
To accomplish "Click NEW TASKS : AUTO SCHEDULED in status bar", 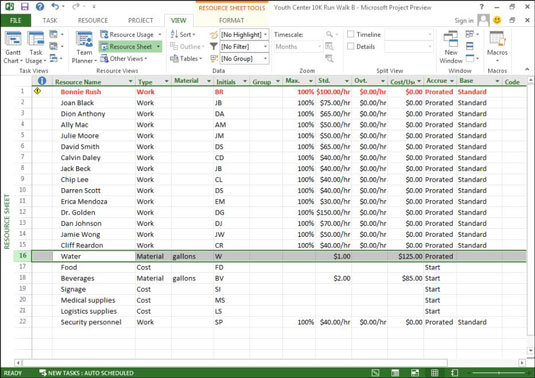I will click(87, 373).
